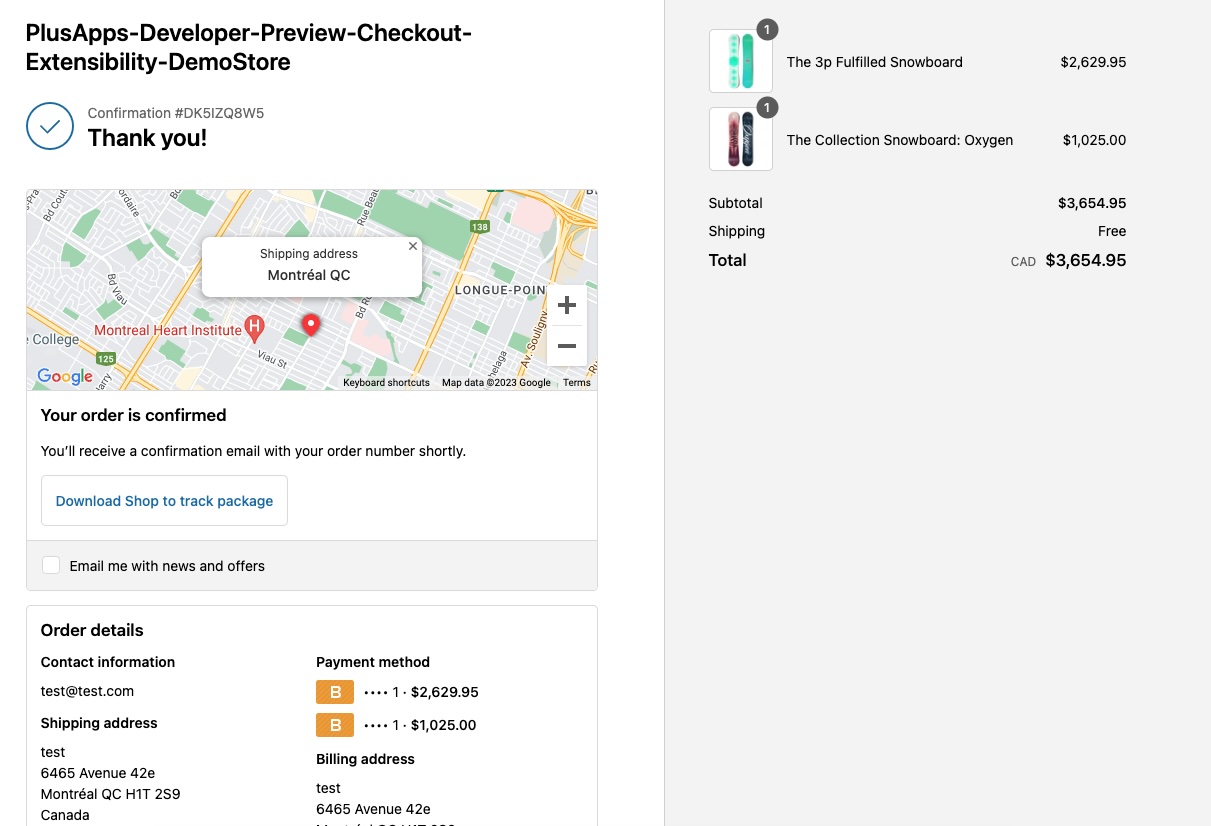
Task: Click the Route 138 highway badge on map
Action: [x=480, y=227]
